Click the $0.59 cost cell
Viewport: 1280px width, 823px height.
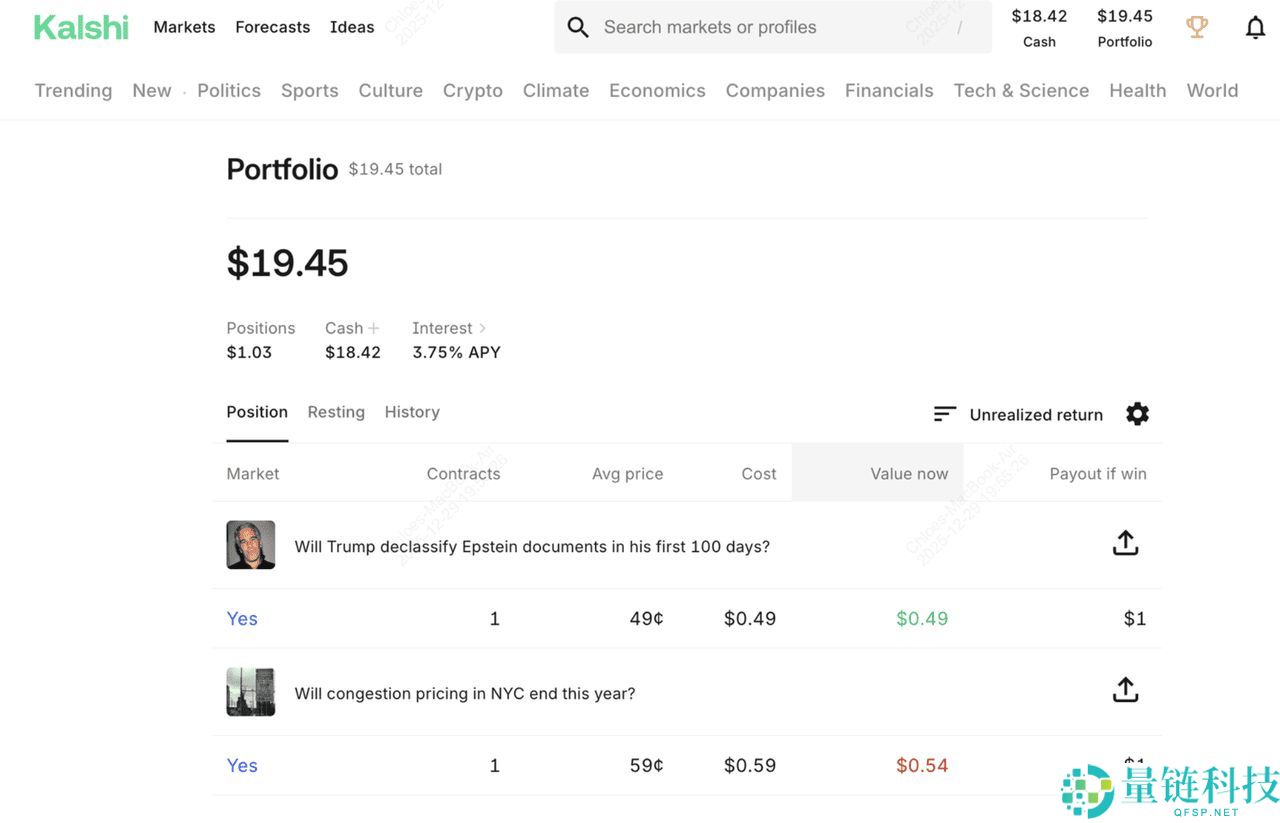(750, 766)
